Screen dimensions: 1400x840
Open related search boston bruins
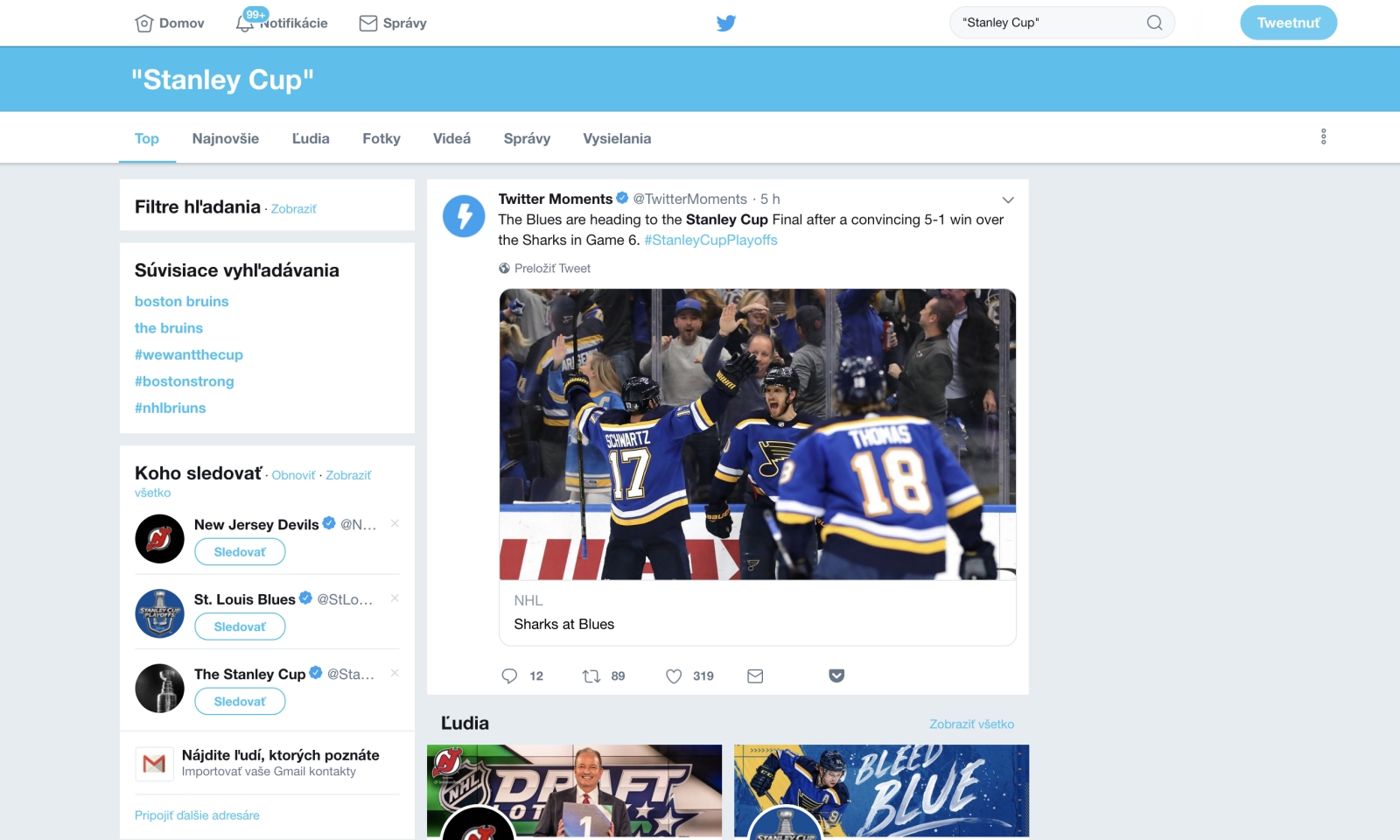coord(181,301)
